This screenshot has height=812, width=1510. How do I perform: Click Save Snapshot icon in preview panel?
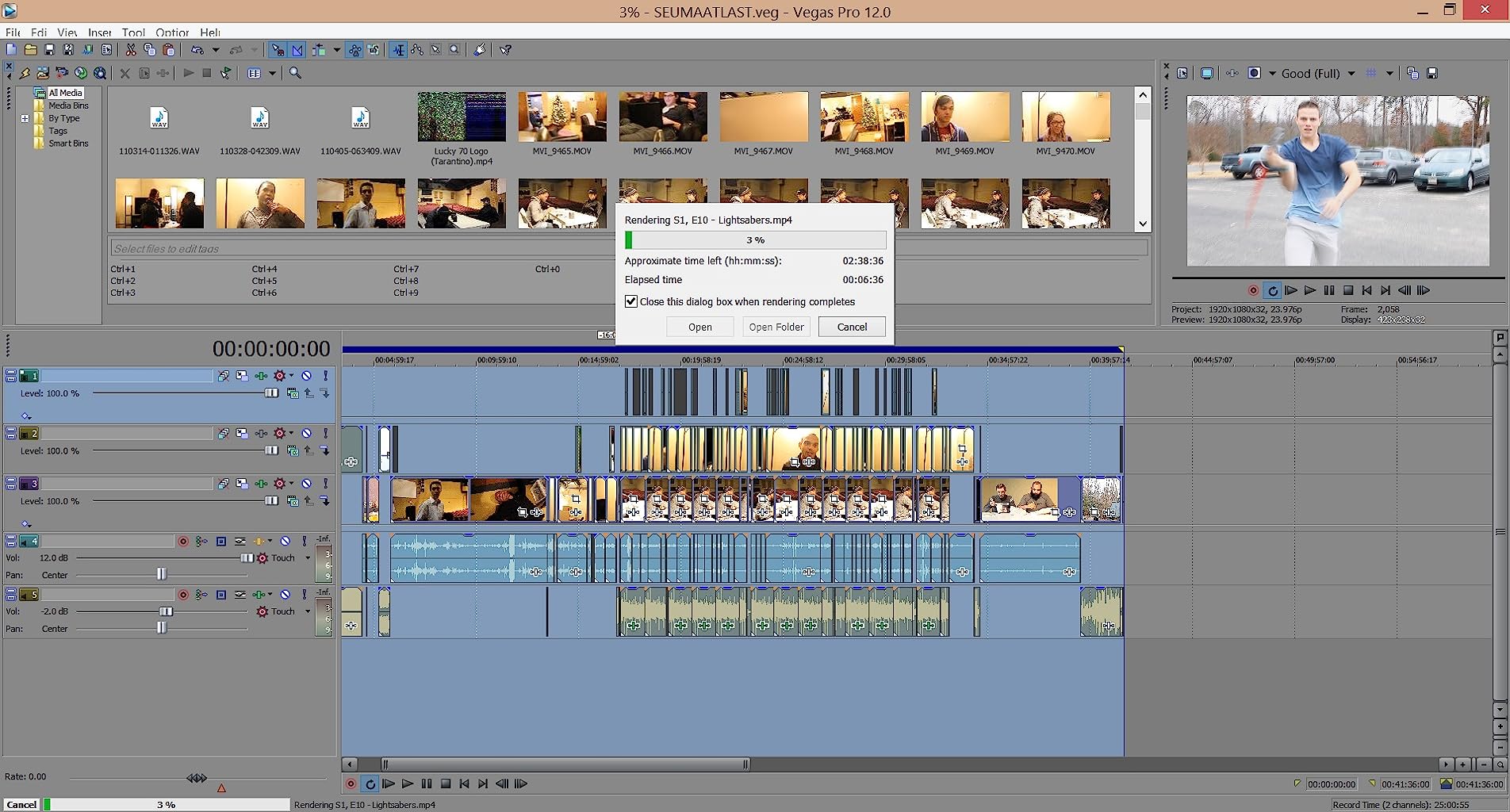tap(1432, 73)
